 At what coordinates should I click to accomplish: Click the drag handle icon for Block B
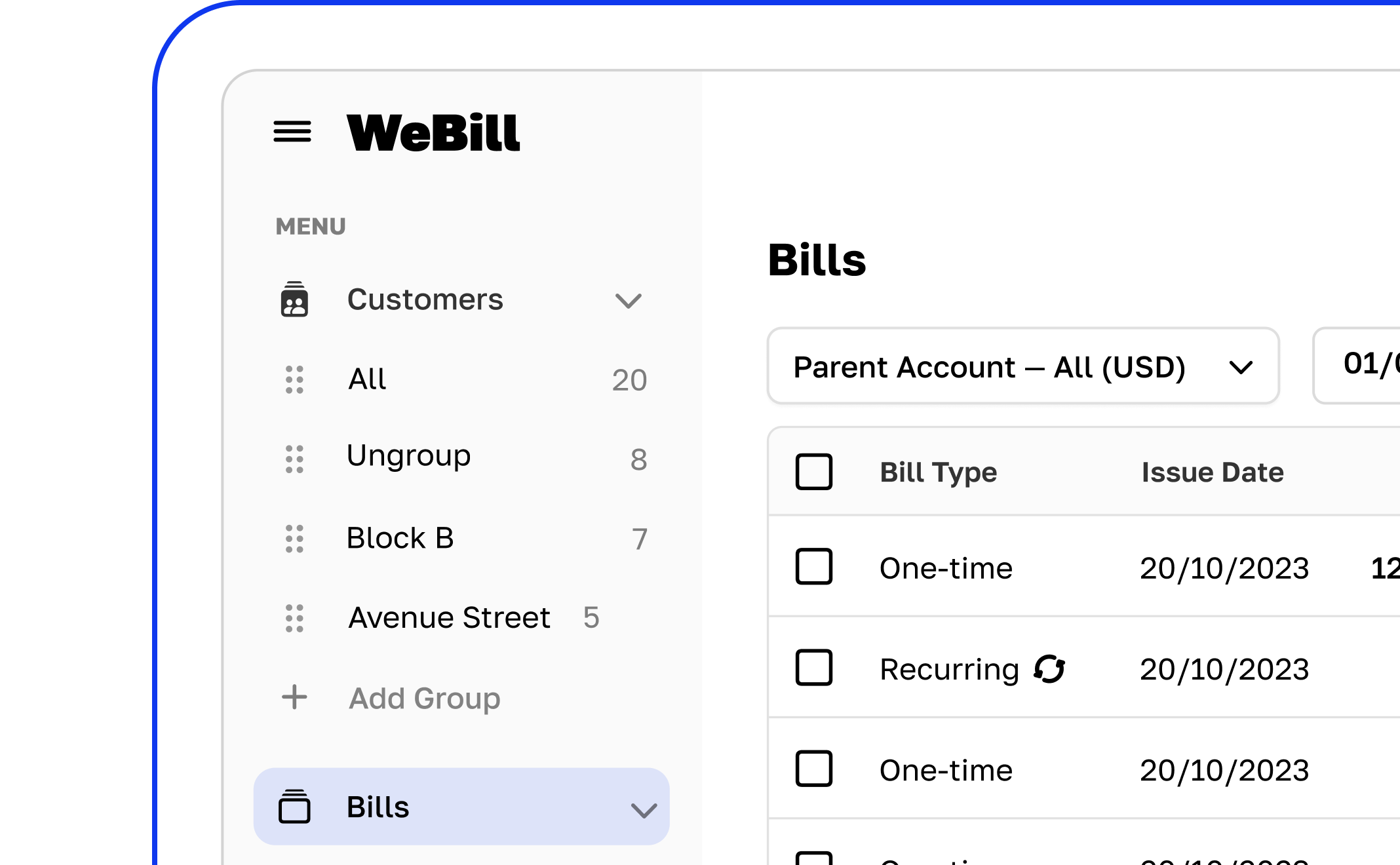pyautogui.click(x=295, y=538)
